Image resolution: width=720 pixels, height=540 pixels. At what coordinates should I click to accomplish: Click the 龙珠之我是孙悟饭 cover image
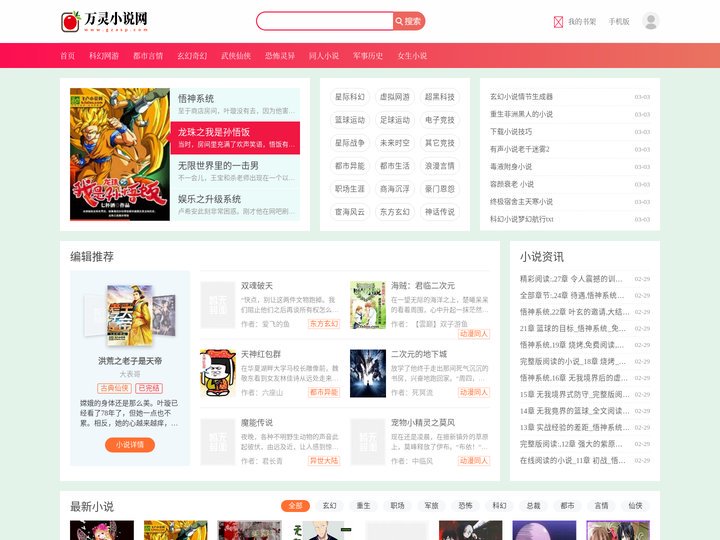click(120, 154)
